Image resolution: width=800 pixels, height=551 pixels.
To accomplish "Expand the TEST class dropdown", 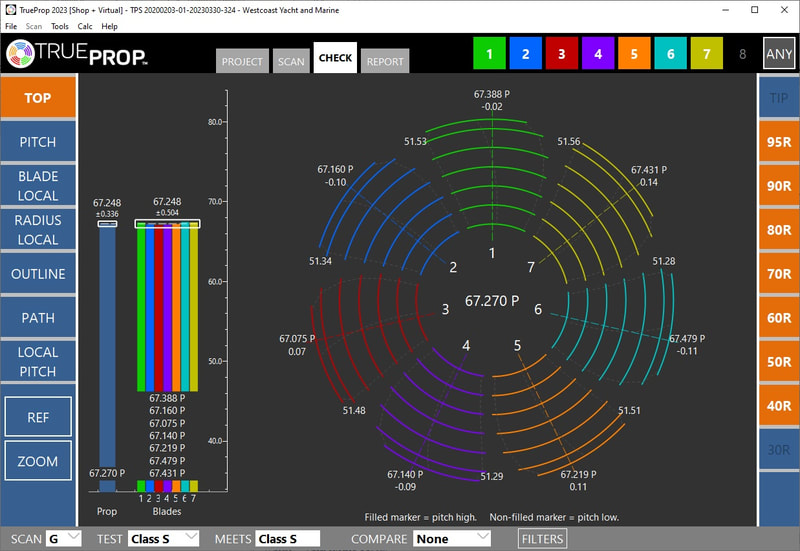I will coord(163,539).
